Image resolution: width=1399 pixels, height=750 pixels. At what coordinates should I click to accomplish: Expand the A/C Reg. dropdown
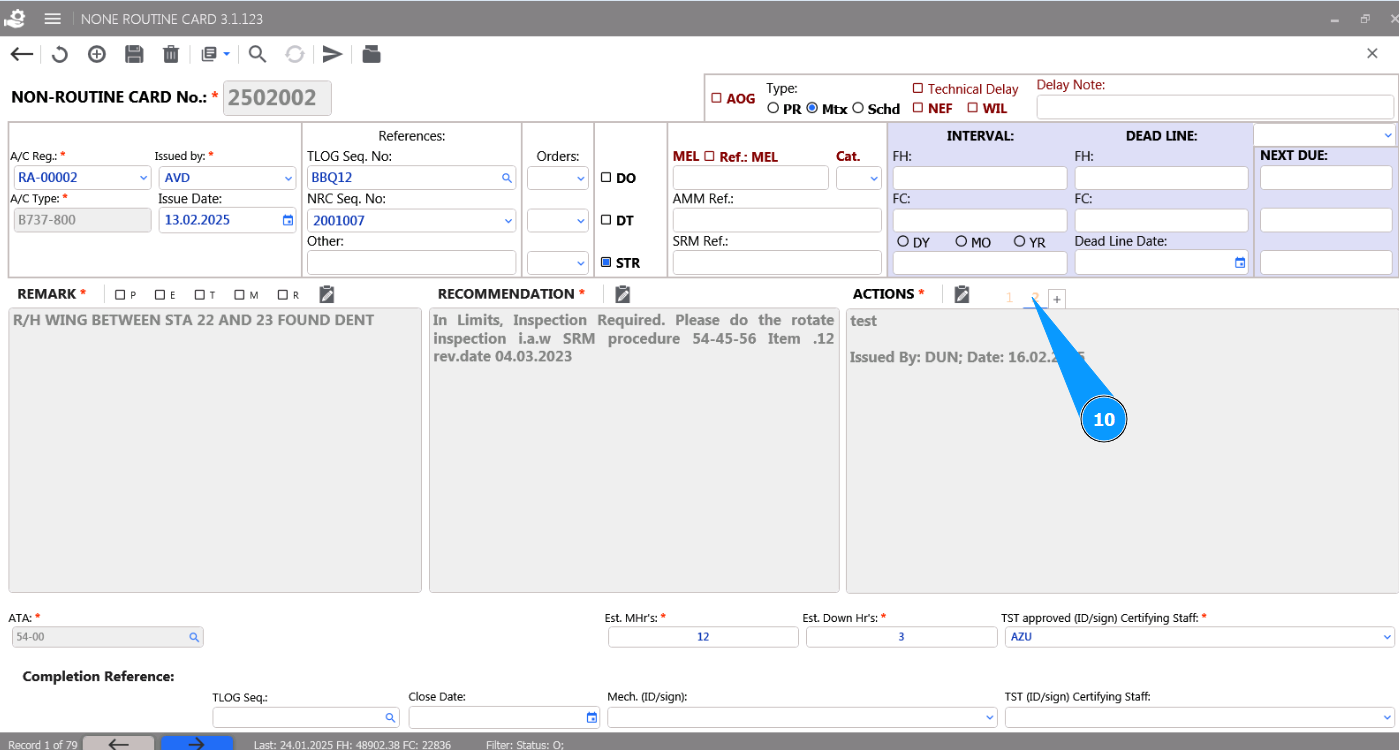142,178
